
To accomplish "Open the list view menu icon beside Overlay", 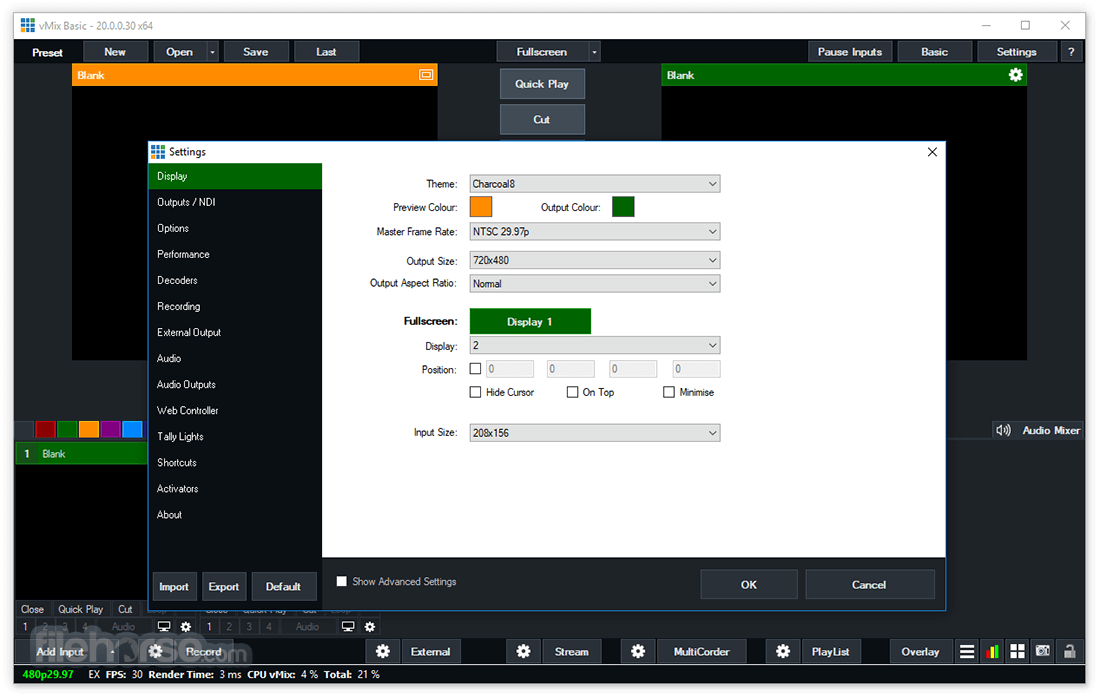I will (967, 652).
